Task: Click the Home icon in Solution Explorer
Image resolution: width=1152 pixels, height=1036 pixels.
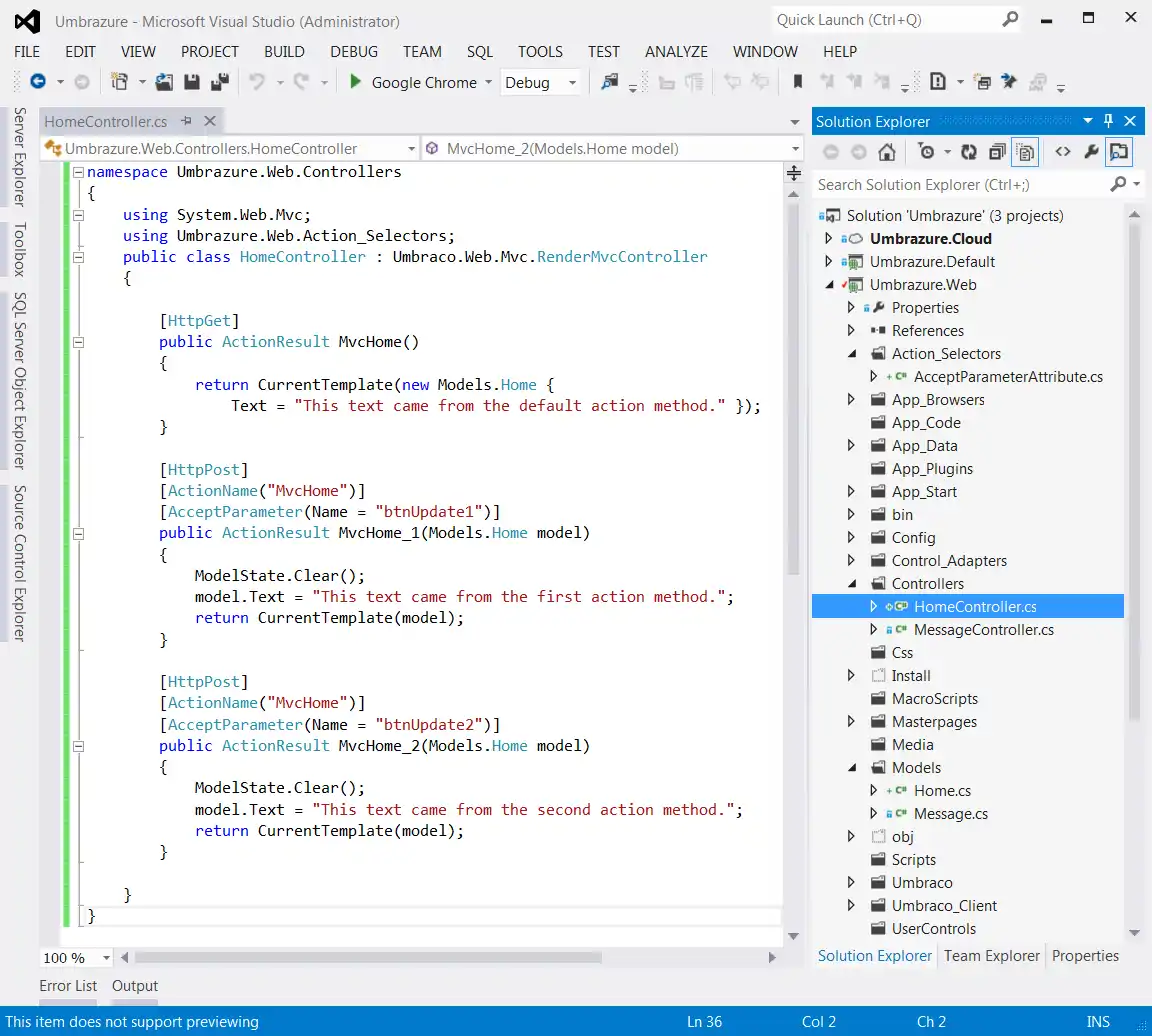Action: [x=887, y=152]
